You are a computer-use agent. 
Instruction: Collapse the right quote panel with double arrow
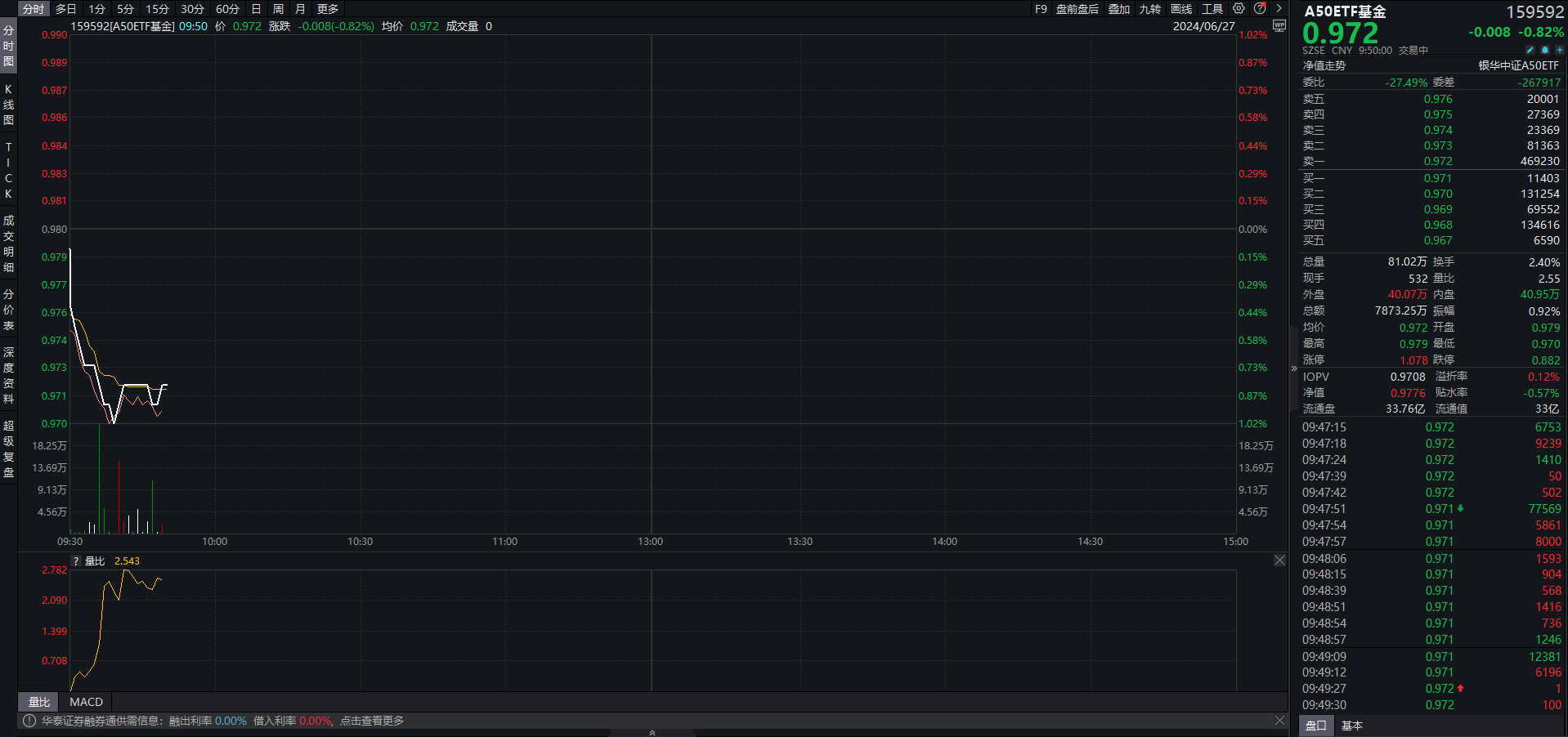click(1293, 368)
